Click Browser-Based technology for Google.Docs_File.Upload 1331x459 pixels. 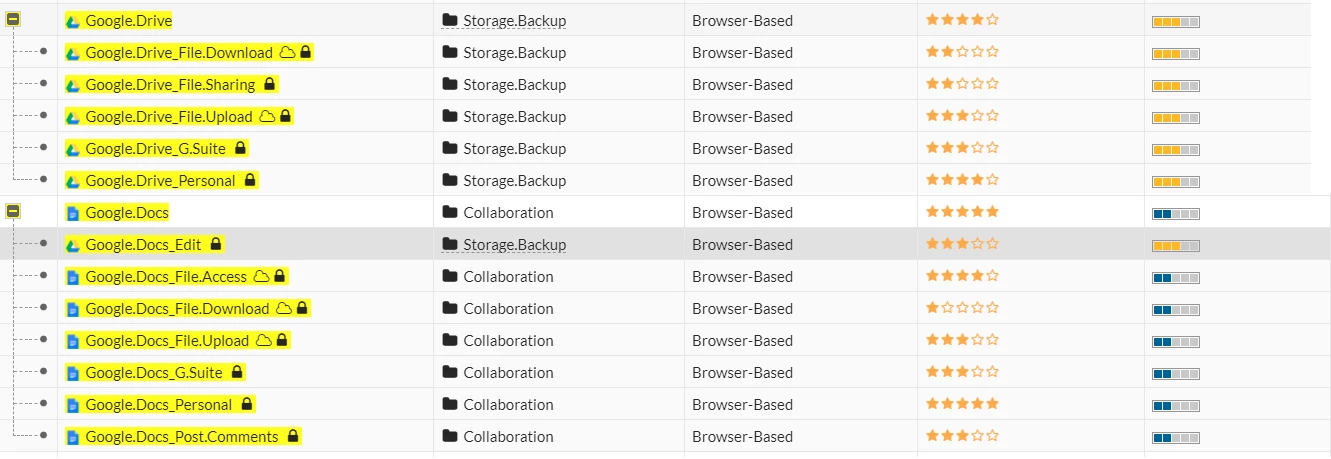pyautogui.click(x=742, y=341)
